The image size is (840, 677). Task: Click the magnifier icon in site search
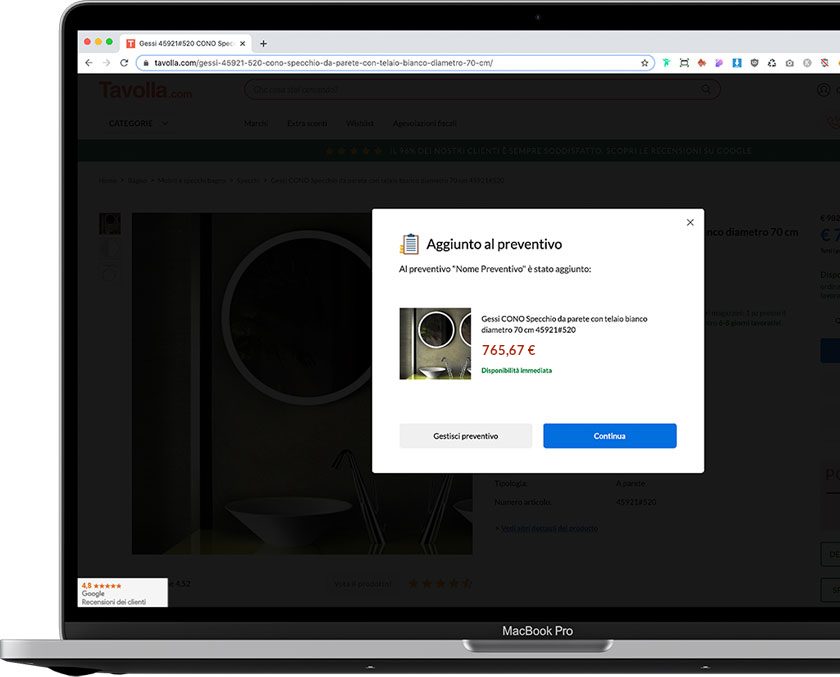706,89
